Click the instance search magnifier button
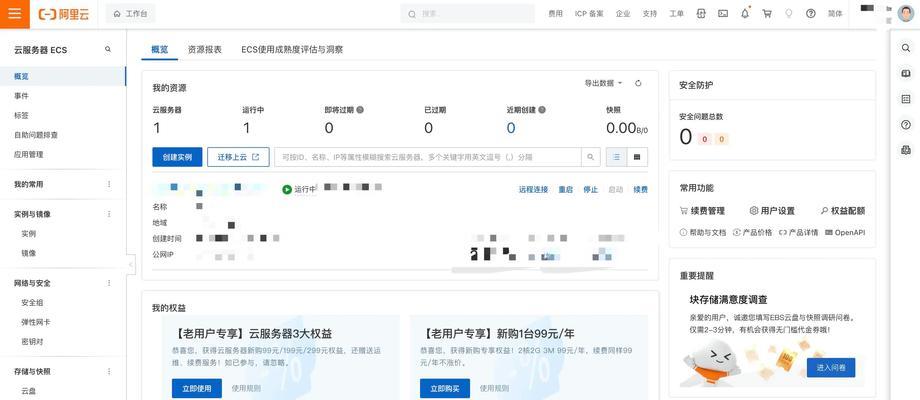 (x=591, y=157)
